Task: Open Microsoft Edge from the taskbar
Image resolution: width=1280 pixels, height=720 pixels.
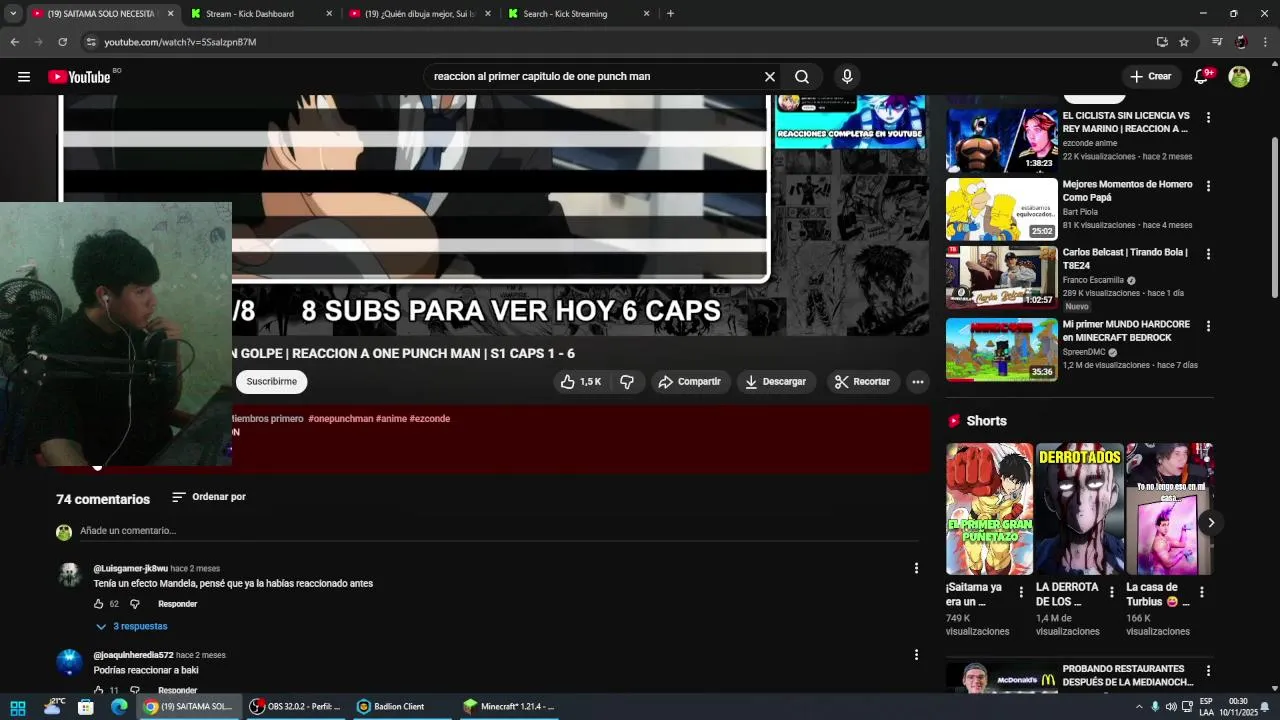Action: click(119, 707)
